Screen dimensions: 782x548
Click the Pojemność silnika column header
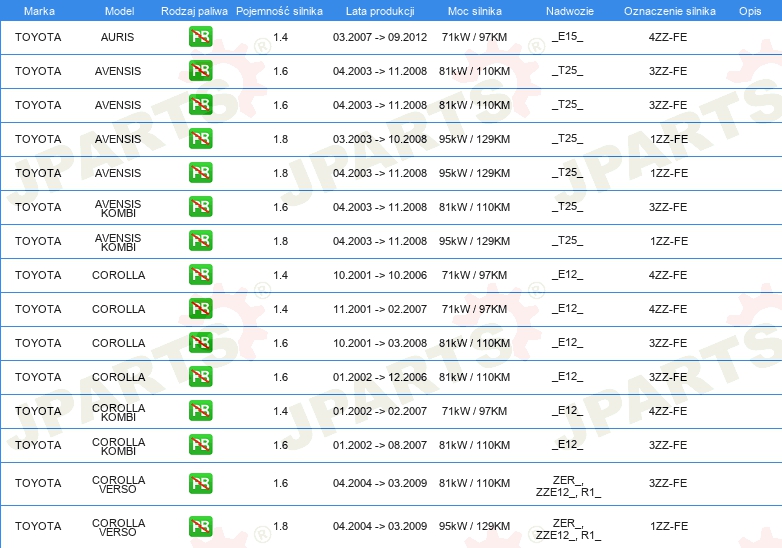(279, 11)
